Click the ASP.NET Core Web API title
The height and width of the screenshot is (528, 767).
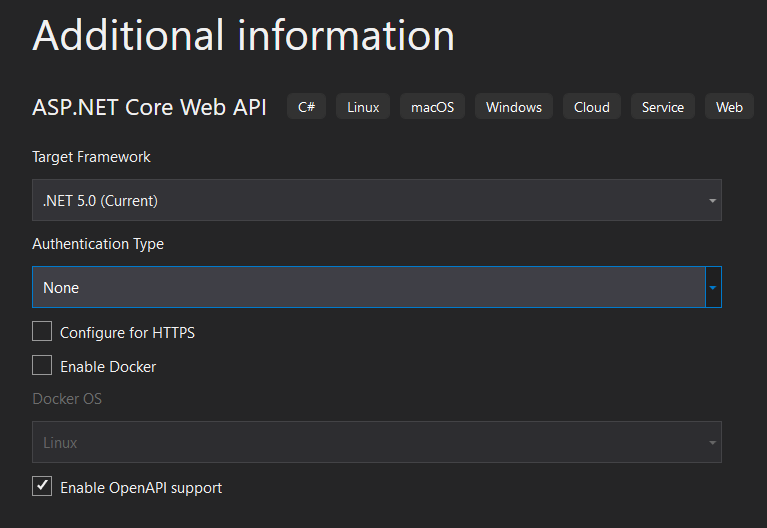coord(149,108)
